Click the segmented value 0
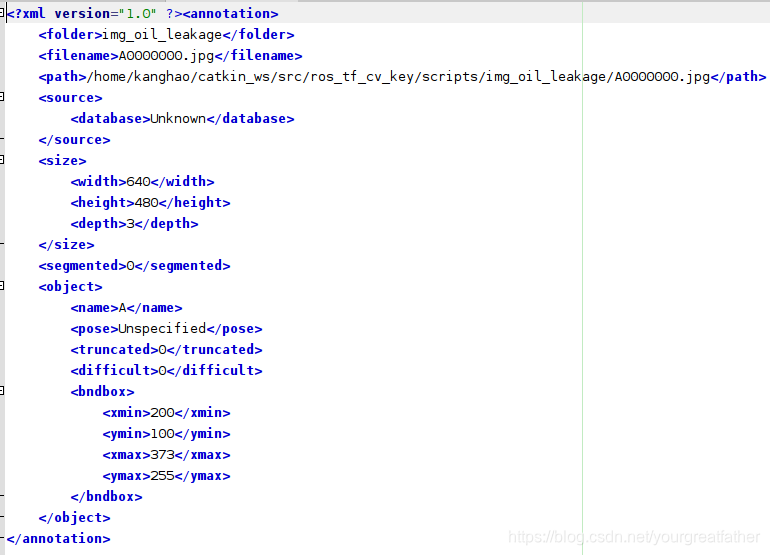 pyautogui.click(x=130, y=266)
